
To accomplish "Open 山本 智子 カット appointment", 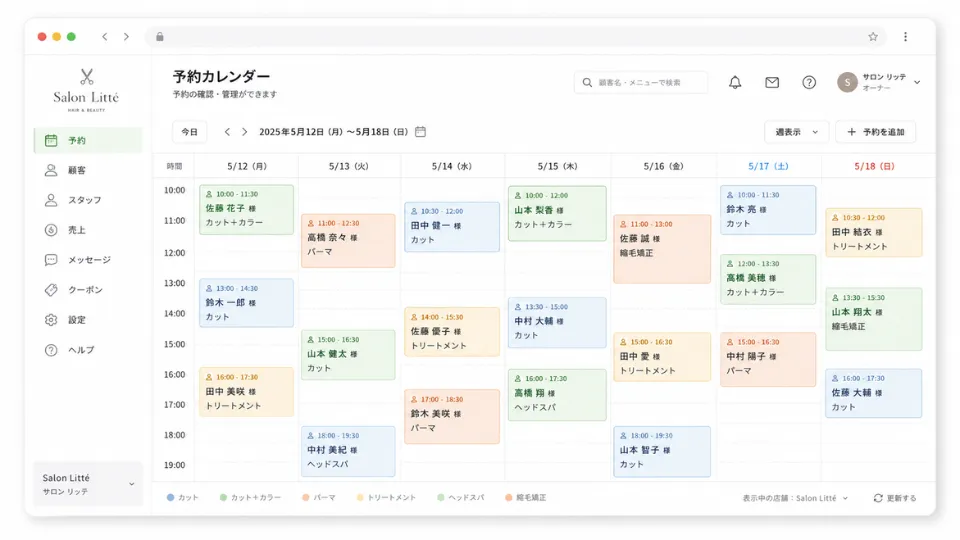I will point(662,451).
